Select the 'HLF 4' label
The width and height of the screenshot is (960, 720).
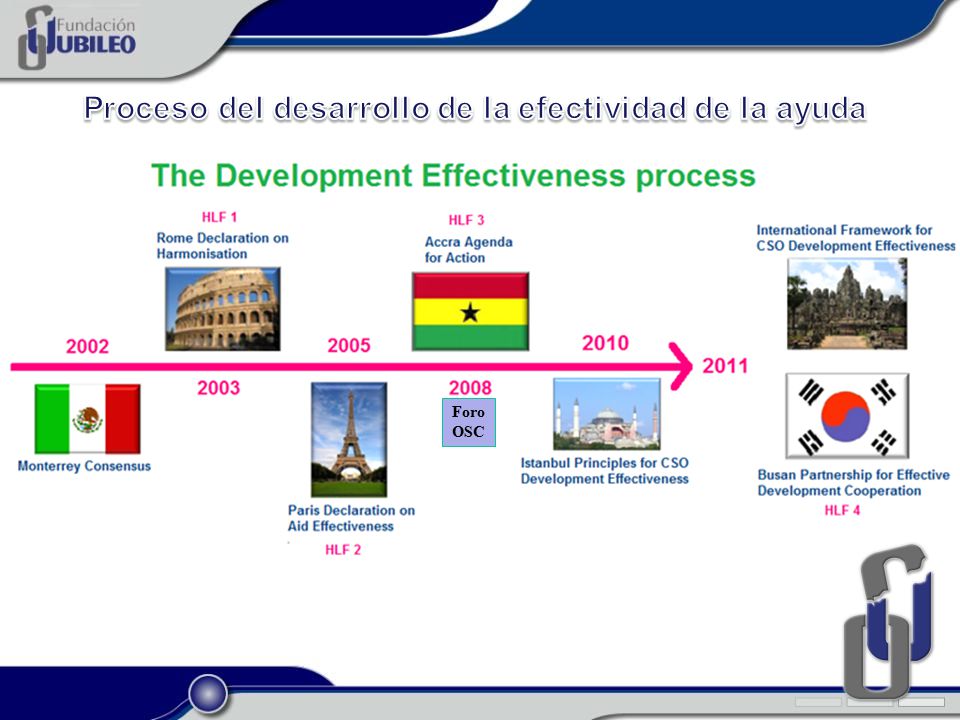pos(842,510)
